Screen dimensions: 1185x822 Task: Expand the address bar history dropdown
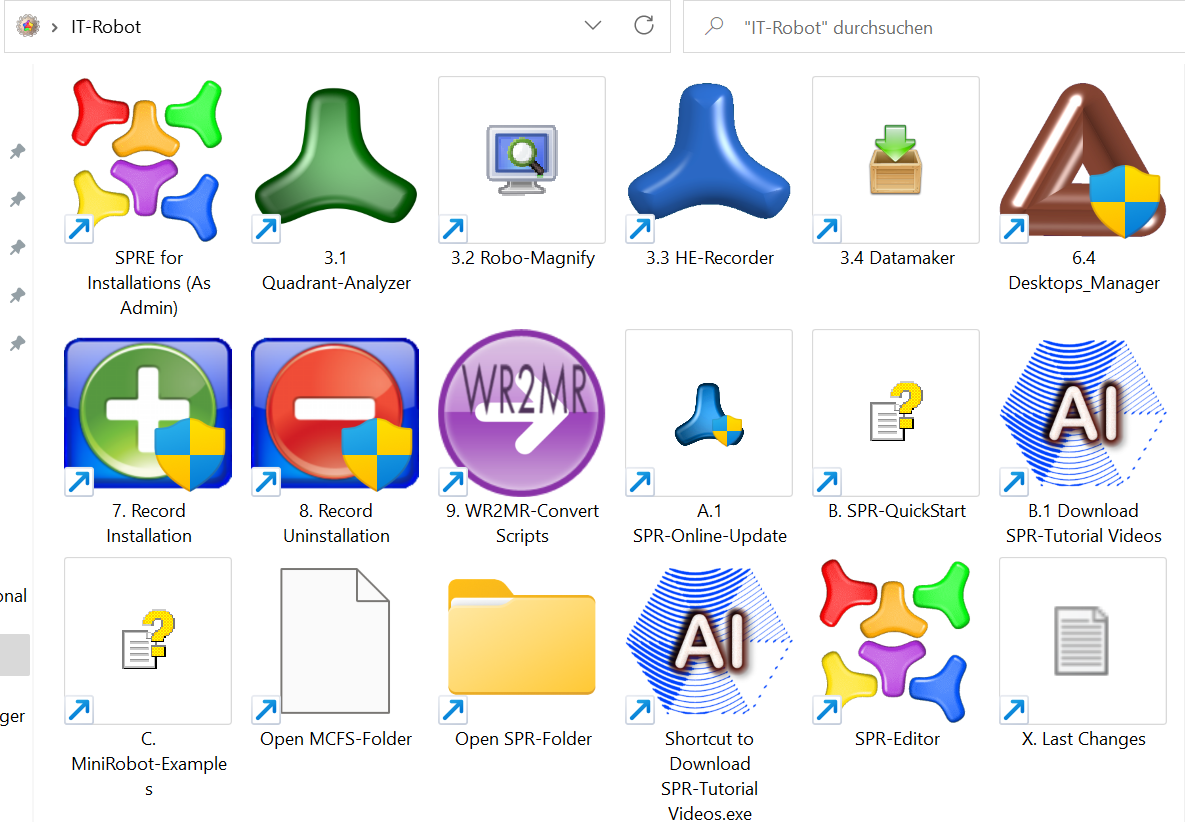pos(593,26)
